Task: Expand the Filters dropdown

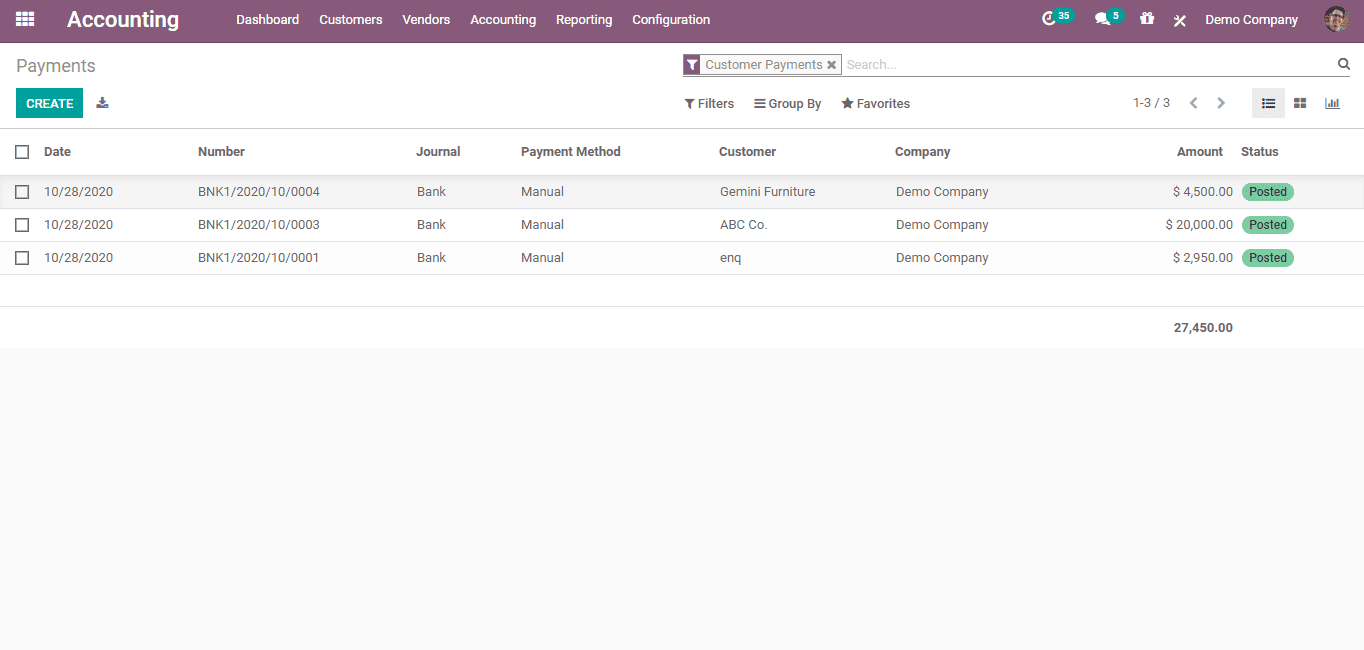Action: point(709,104)
